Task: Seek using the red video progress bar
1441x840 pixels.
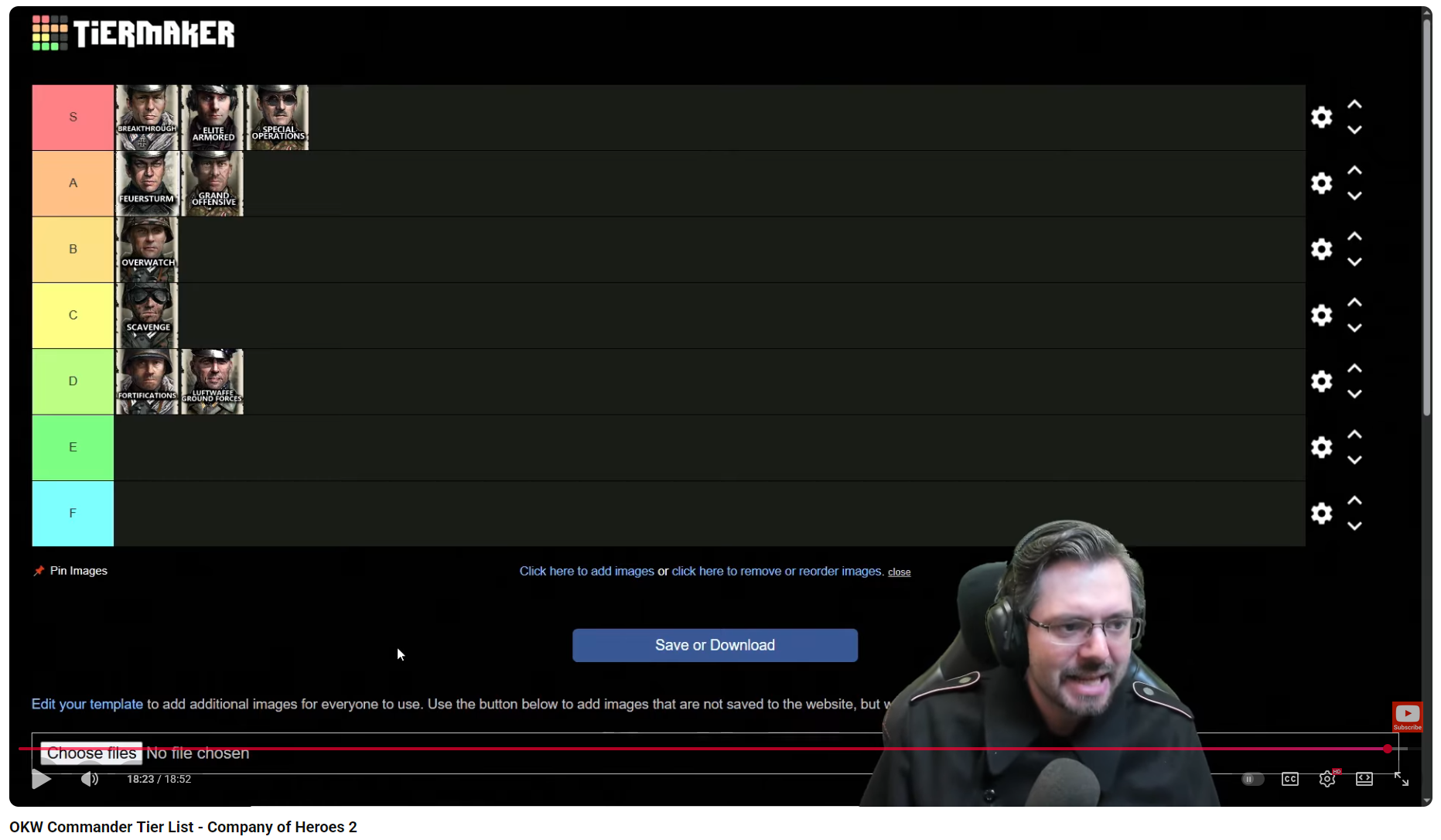Action: point(719,749)
